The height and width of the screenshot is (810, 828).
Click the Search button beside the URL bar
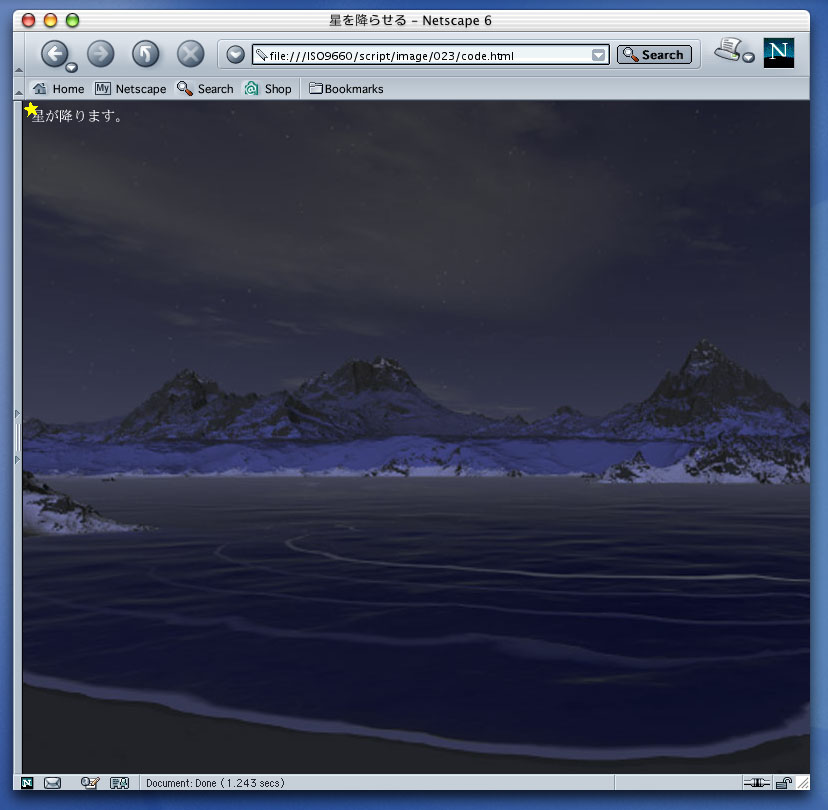[654, 54]
